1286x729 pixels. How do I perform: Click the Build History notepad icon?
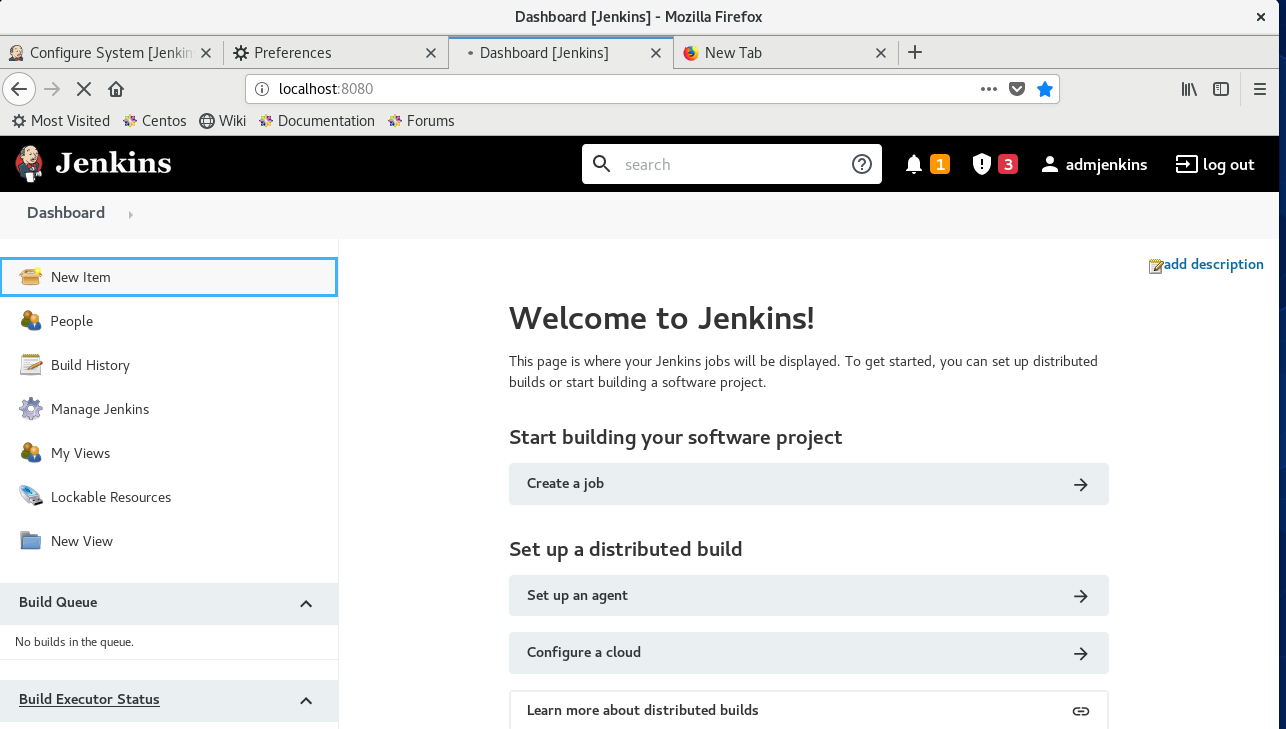coord(31,365)
